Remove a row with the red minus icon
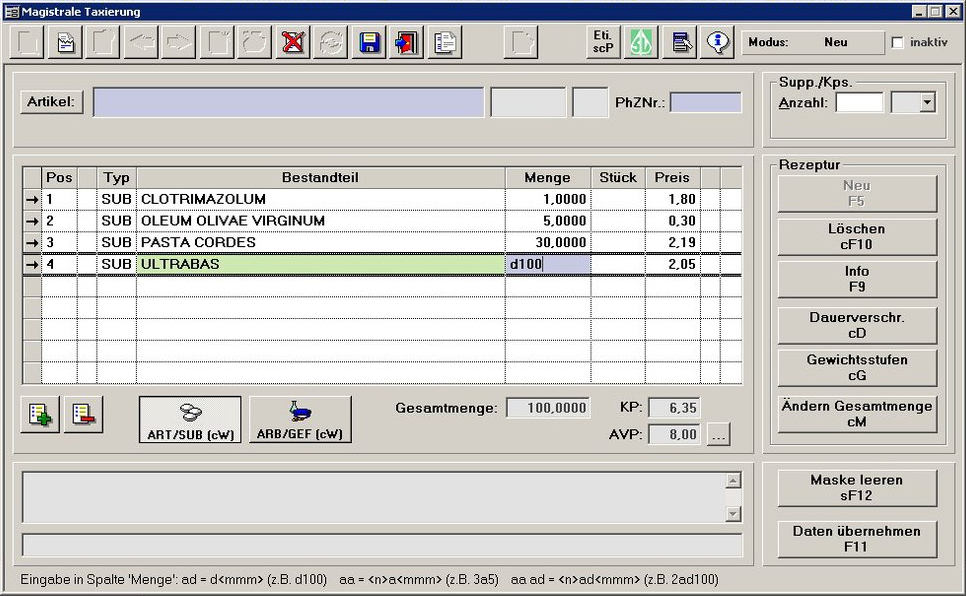Viewport: 966px width, 596px height. tap(84, 413)
